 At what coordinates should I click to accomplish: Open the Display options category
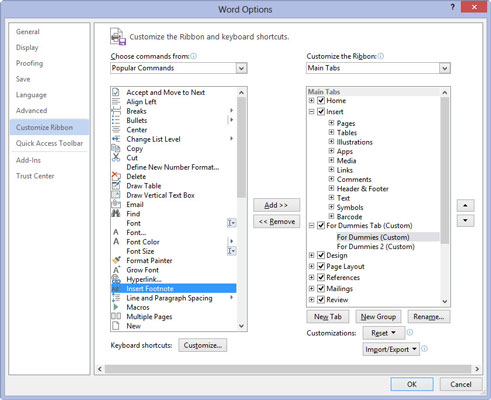pos(27,47)
